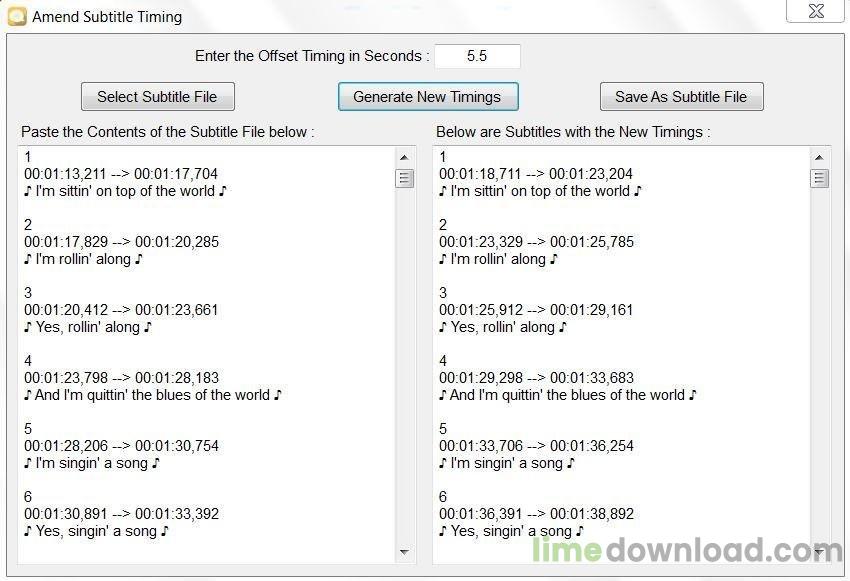Click the source timing line starting 00:01:17,829
Screen dimensions: 850x581
click(121, 242)
